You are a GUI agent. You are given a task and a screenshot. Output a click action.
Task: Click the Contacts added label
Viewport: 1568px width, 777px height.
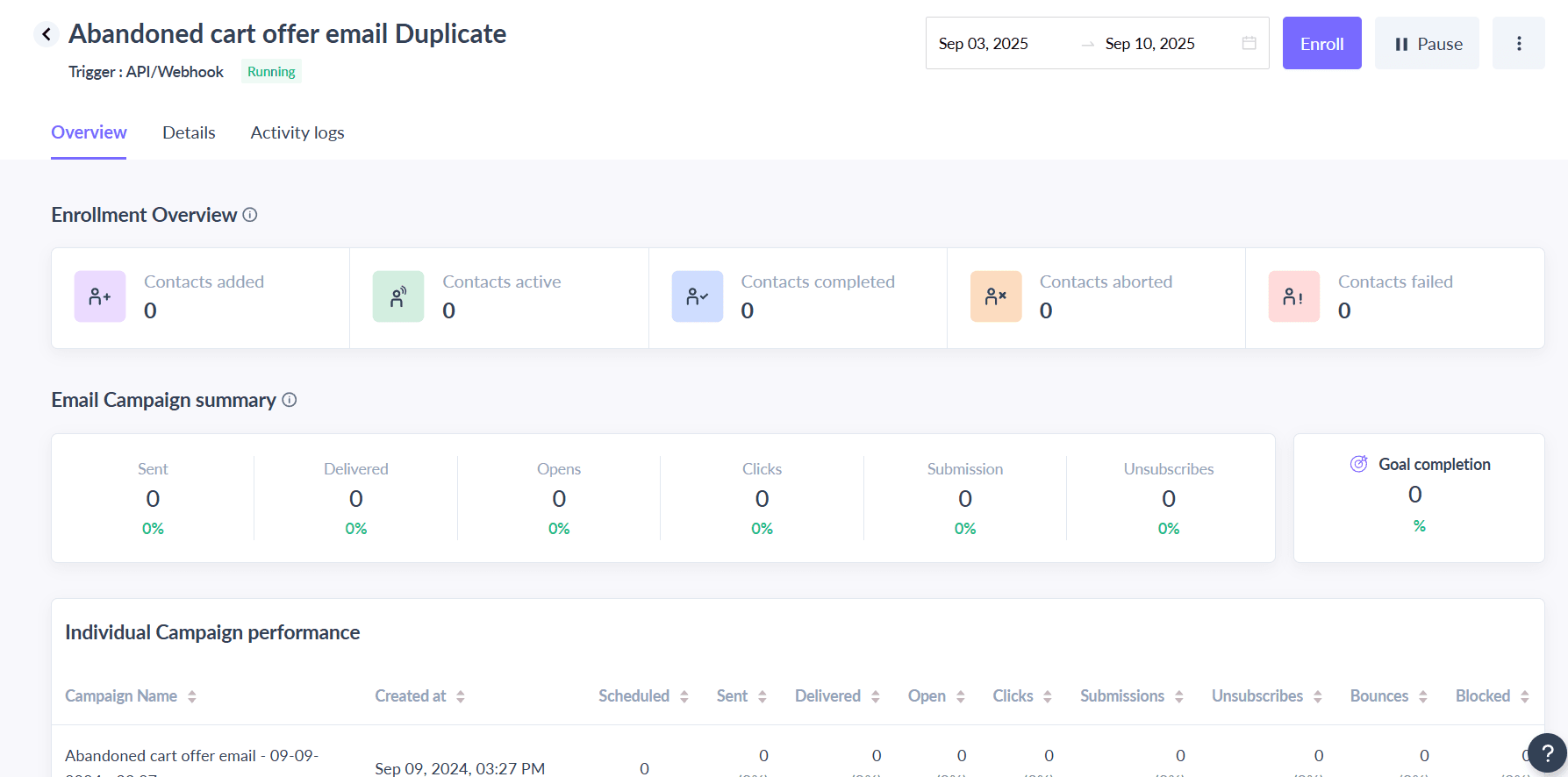click(204, 282)
